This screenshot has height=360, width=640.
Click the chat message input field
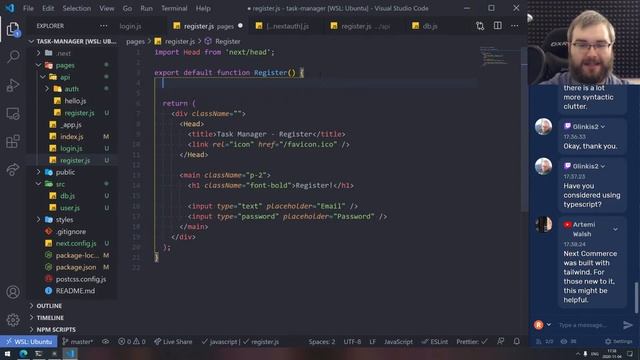tap(584, 325)
